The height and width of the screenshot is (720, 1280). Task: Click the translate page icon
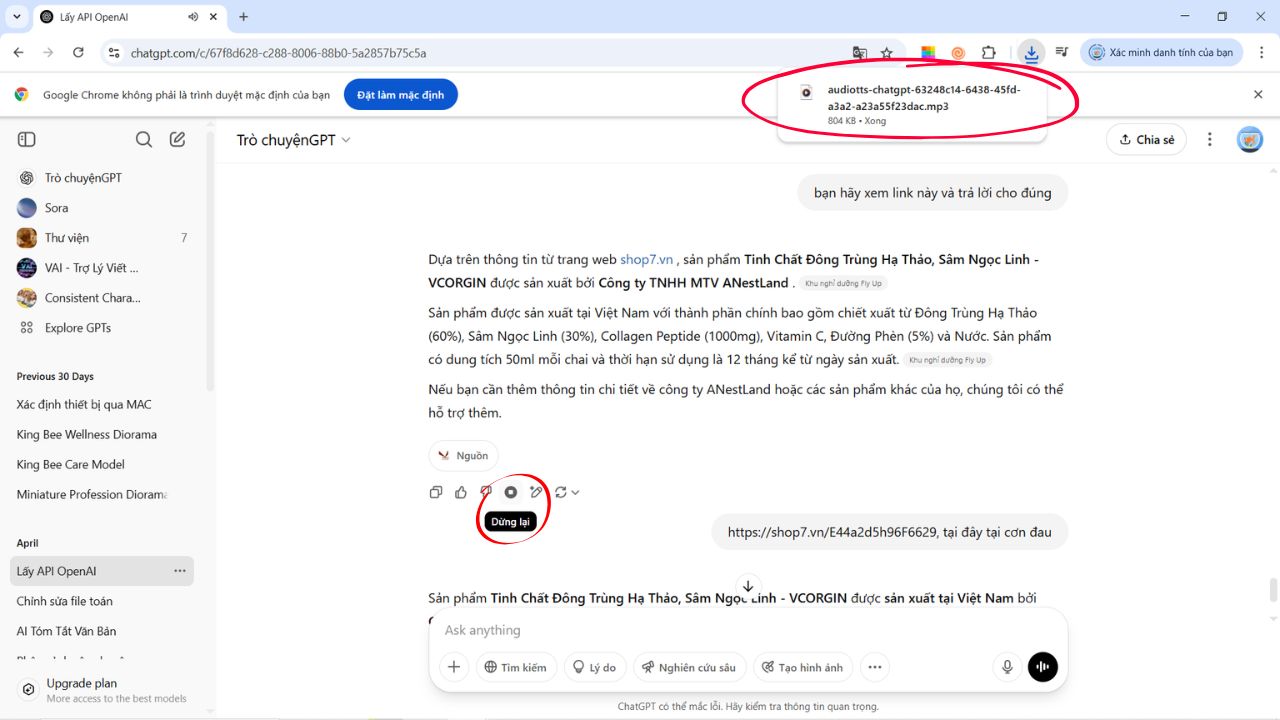tap(859, 53)
